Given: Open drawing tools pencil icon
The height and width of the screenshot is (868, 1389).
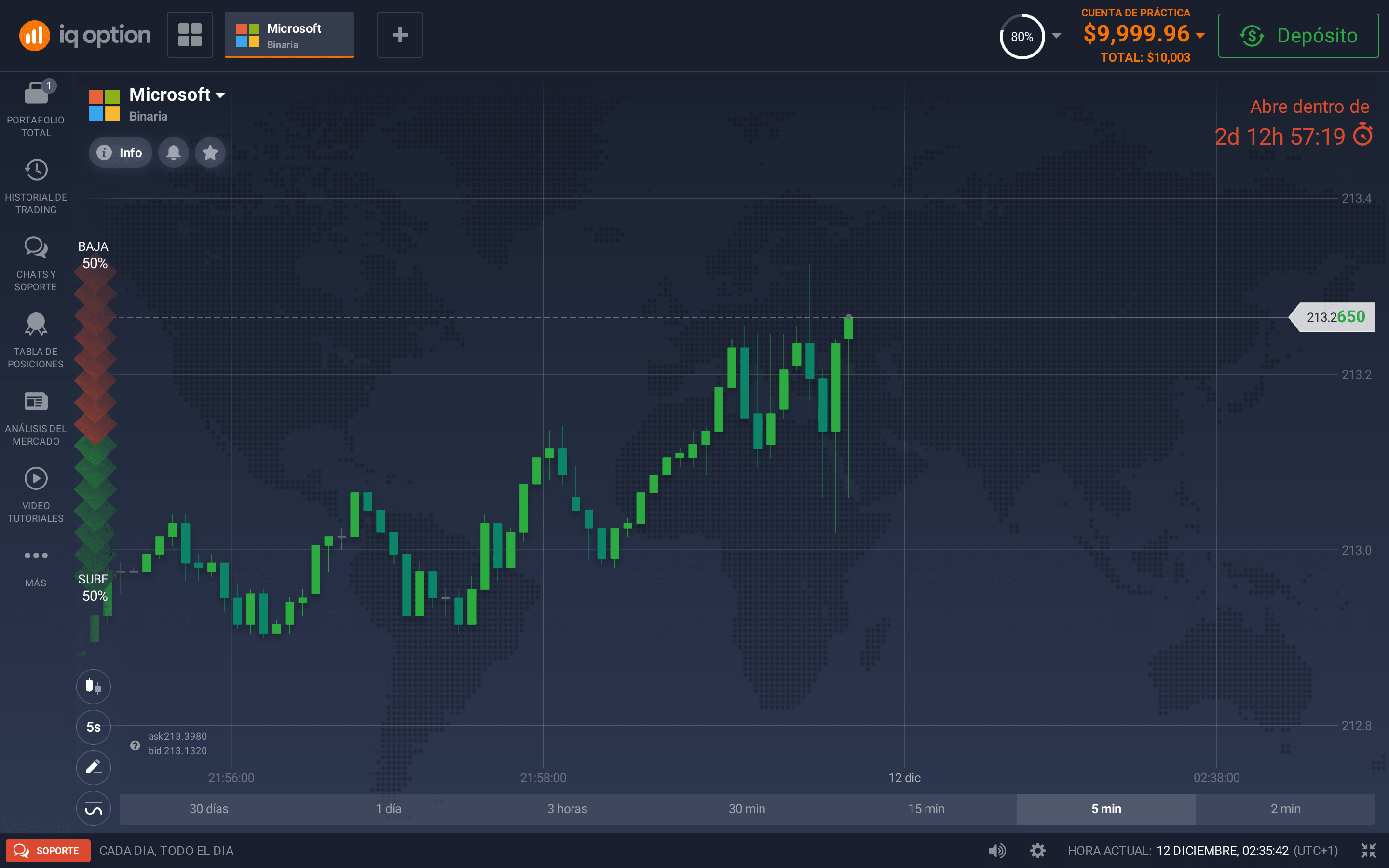Looking at the screenshot, I should coord(94,768).
